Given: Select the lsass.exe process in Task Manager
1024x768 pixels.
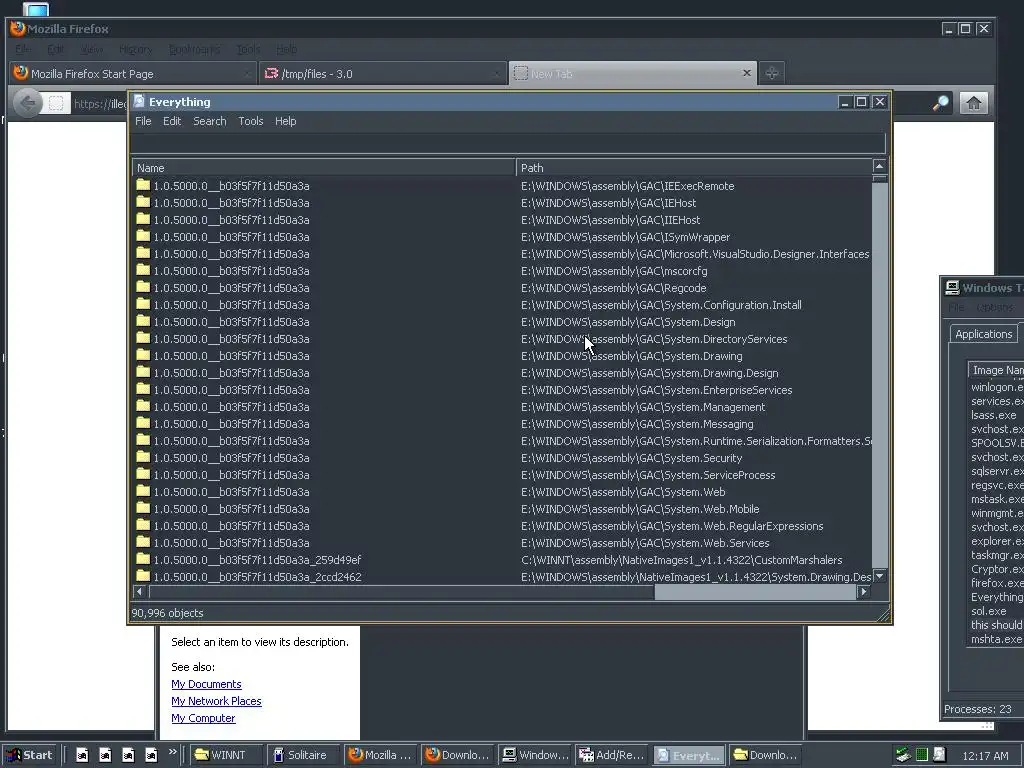Looking at the screenshot, I should pyautogui.click(x=993, y=415).
